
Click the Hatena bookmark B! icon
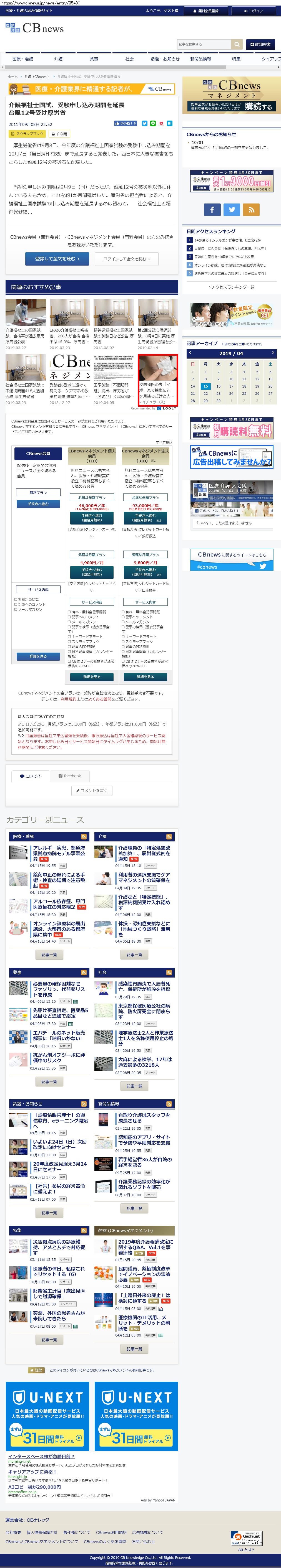[x=170, y=124]
